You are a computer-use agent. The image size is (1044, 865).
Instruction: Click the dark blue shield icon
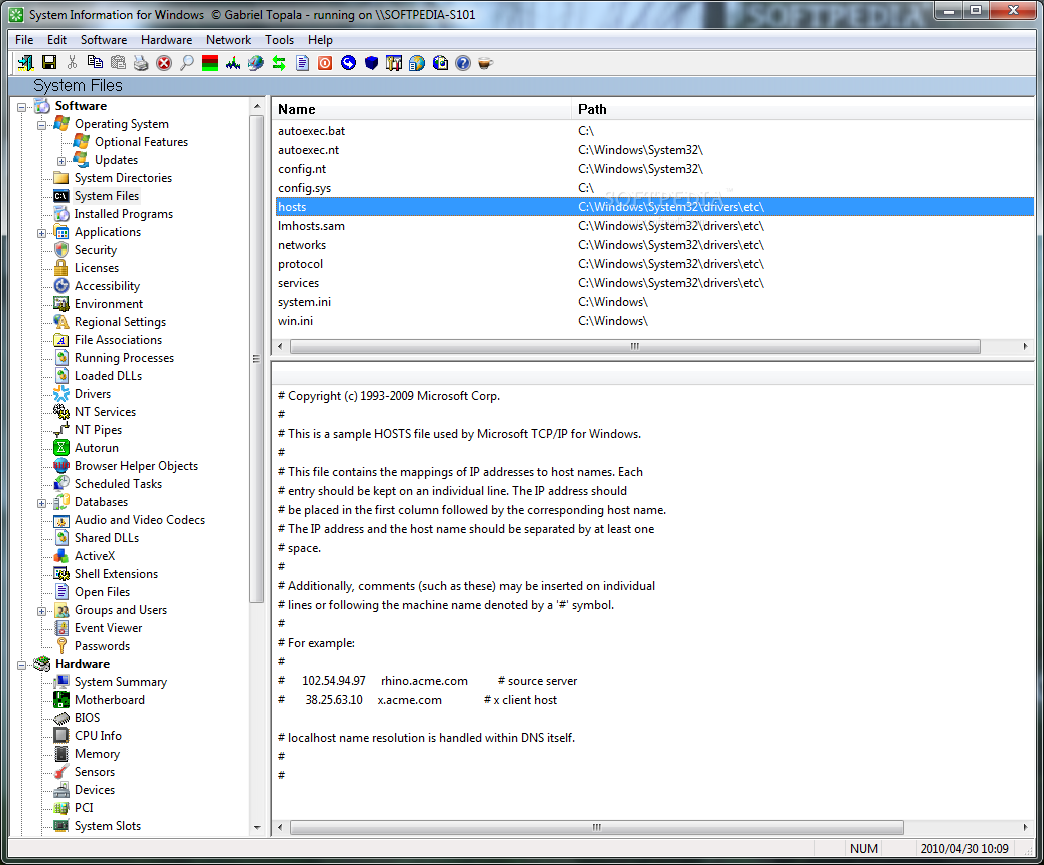[x=372, y=63]
